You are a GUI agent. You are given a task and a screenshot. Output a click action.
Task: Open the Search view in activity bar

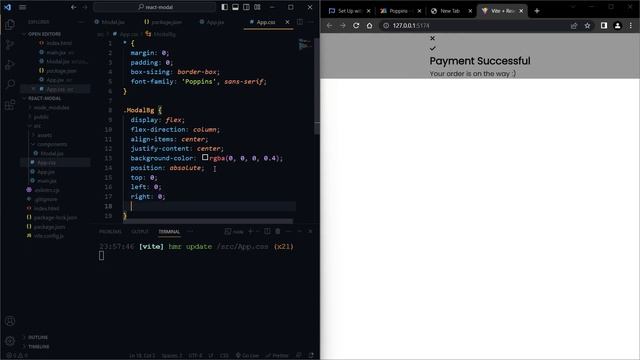coord(10,84)
